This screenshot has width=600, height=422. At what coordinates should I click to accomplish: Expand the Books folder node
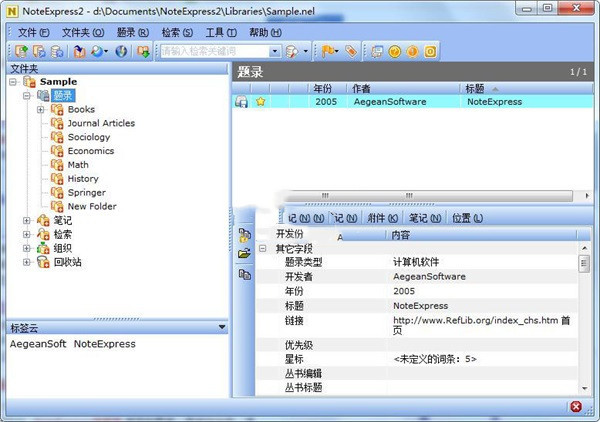(x=41, y=110)
